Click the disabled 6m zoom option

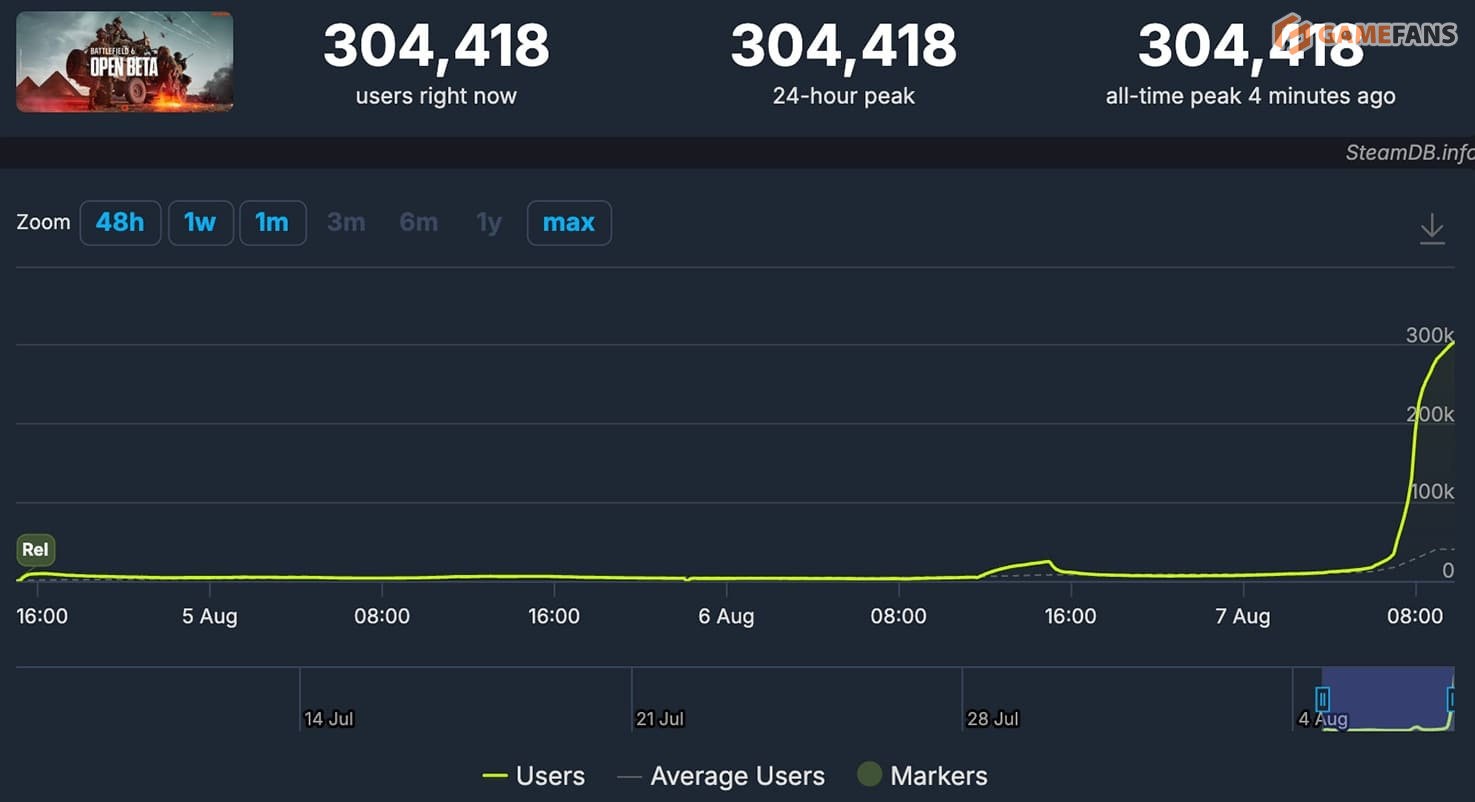419,222
